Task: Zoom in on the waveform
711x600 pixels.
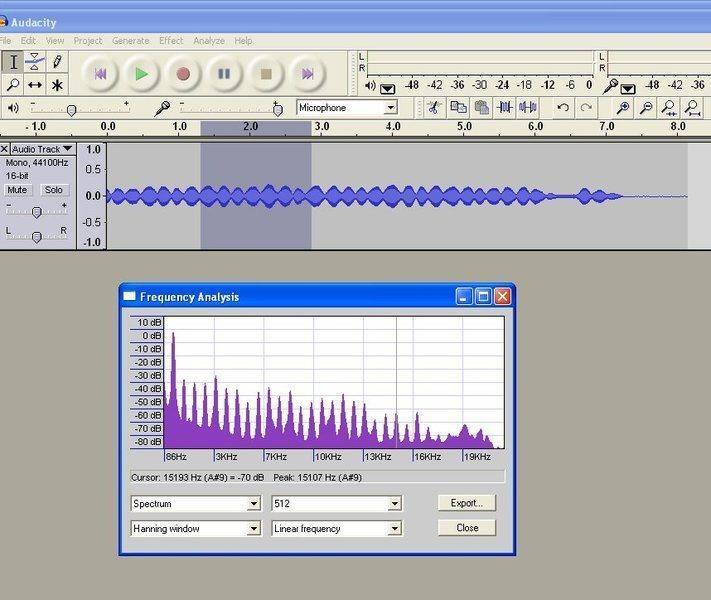Action: 623,107
